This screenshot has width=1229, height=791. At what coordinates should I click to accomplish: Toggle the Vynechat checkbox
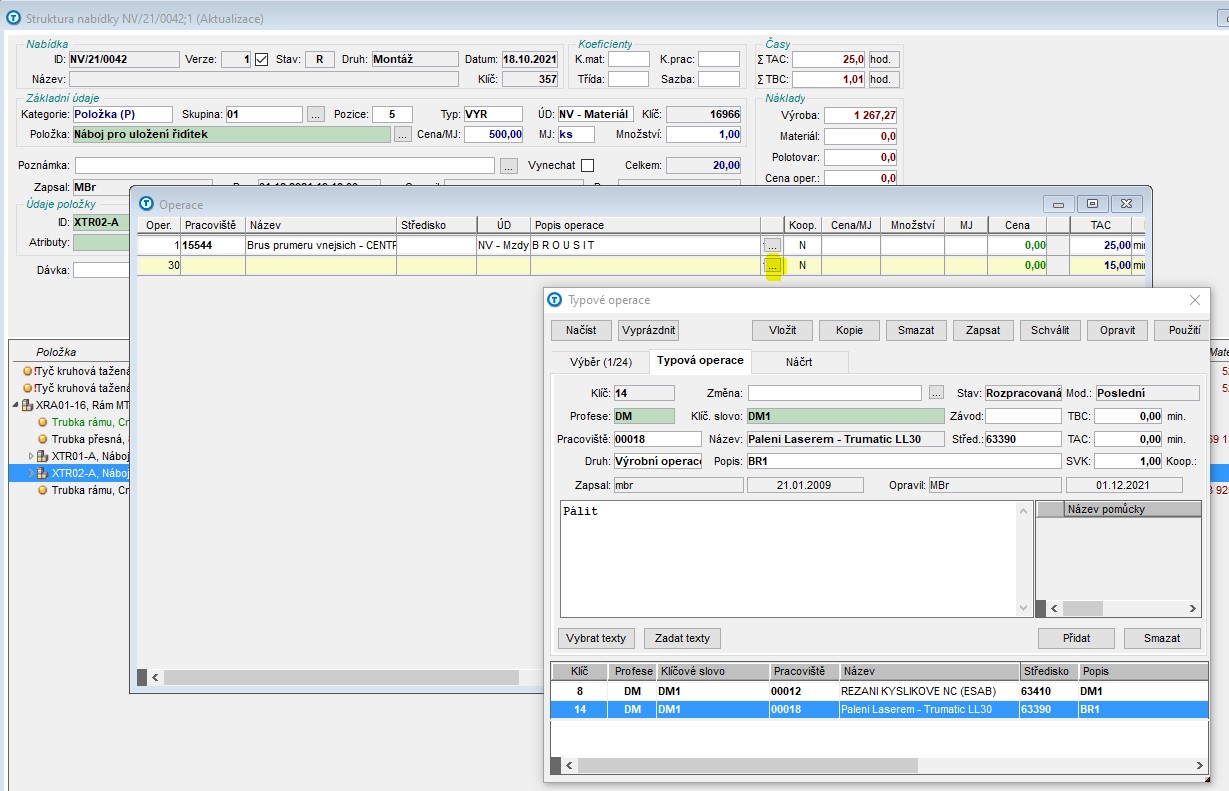[x=587, y=165]
